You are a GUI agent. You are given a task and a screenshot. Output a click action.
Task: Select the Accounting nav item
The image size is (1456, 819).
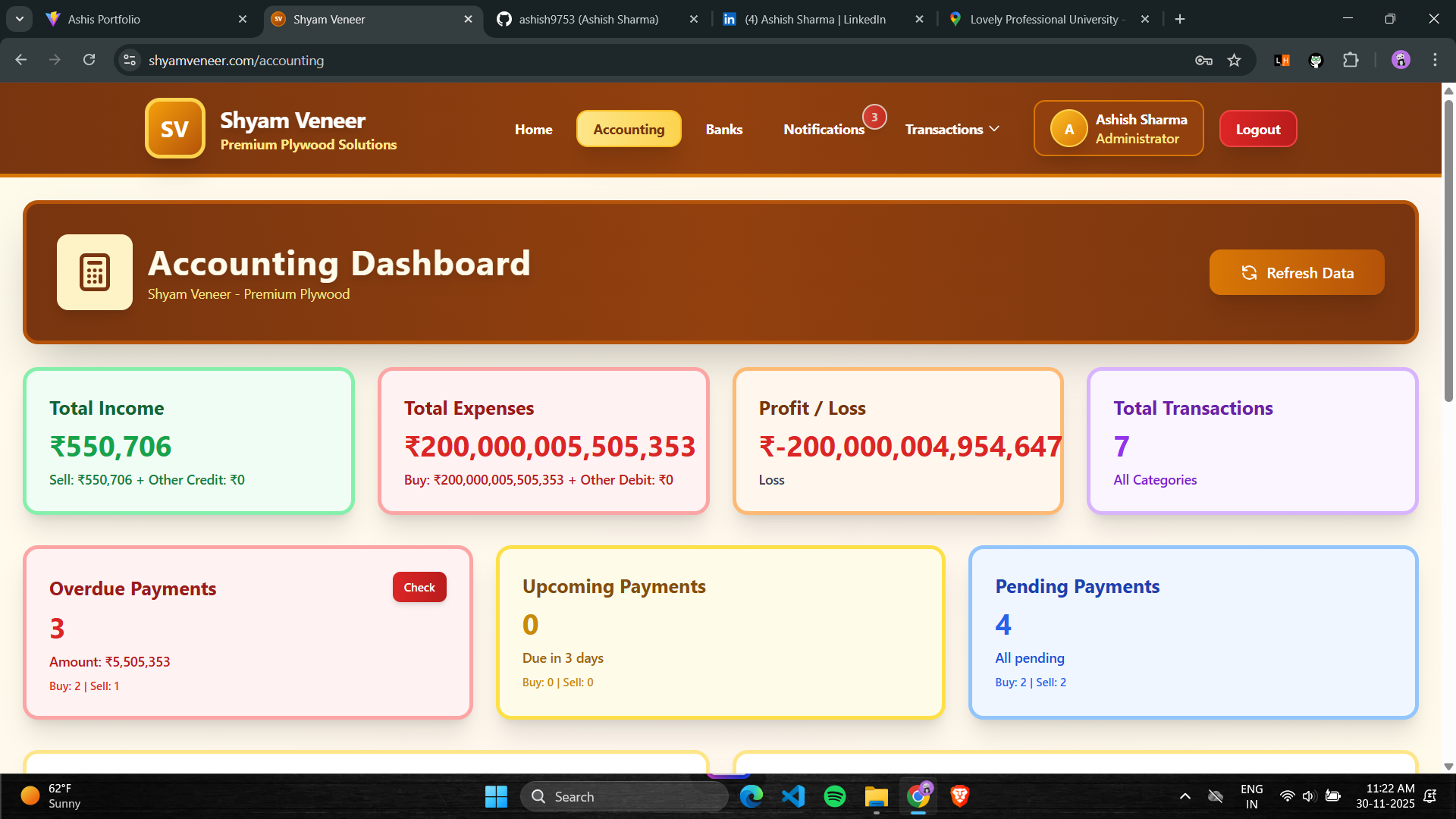click(x=629, y=129)
